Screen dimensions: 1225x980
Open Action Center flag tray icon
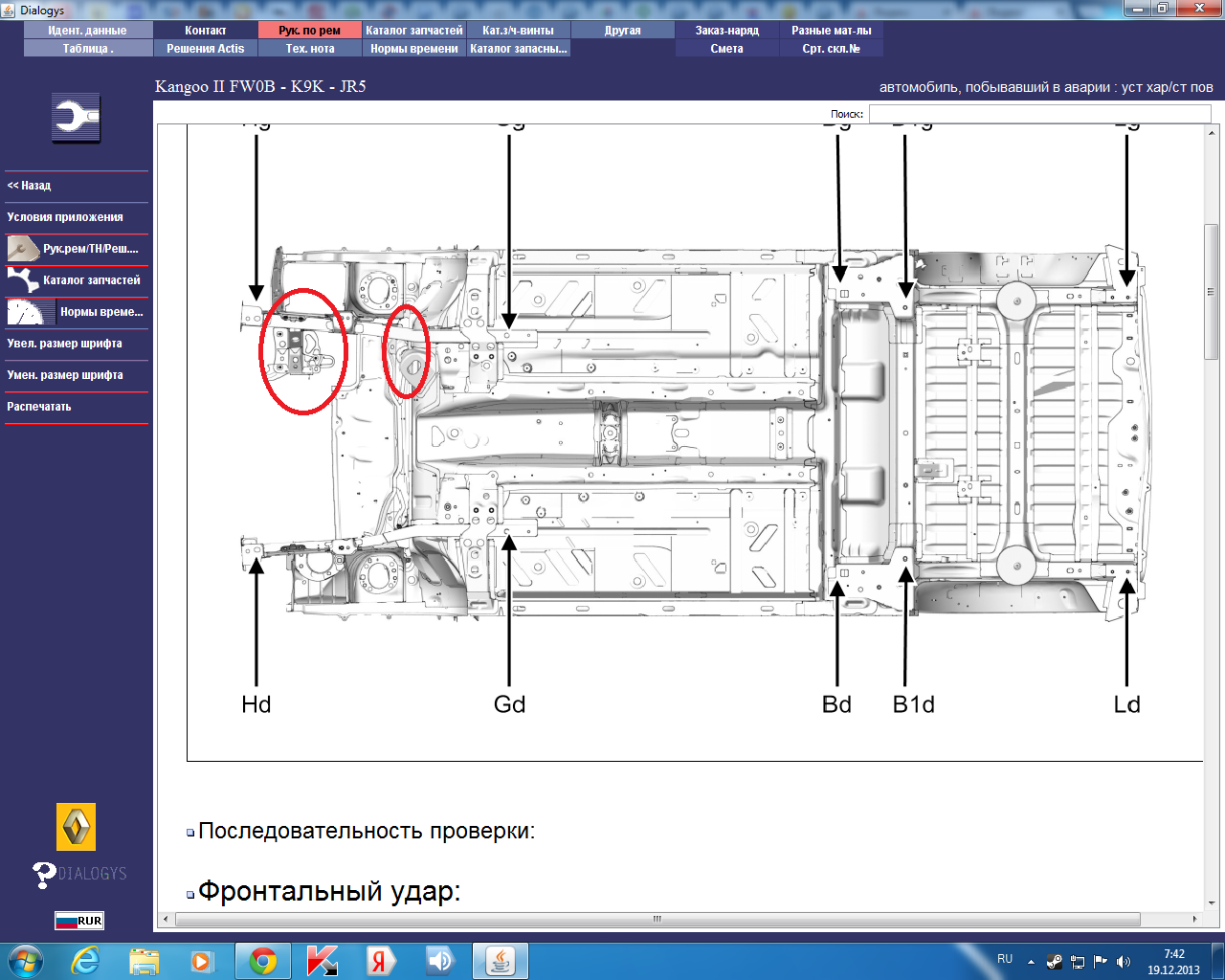(x=1101, y=962)
